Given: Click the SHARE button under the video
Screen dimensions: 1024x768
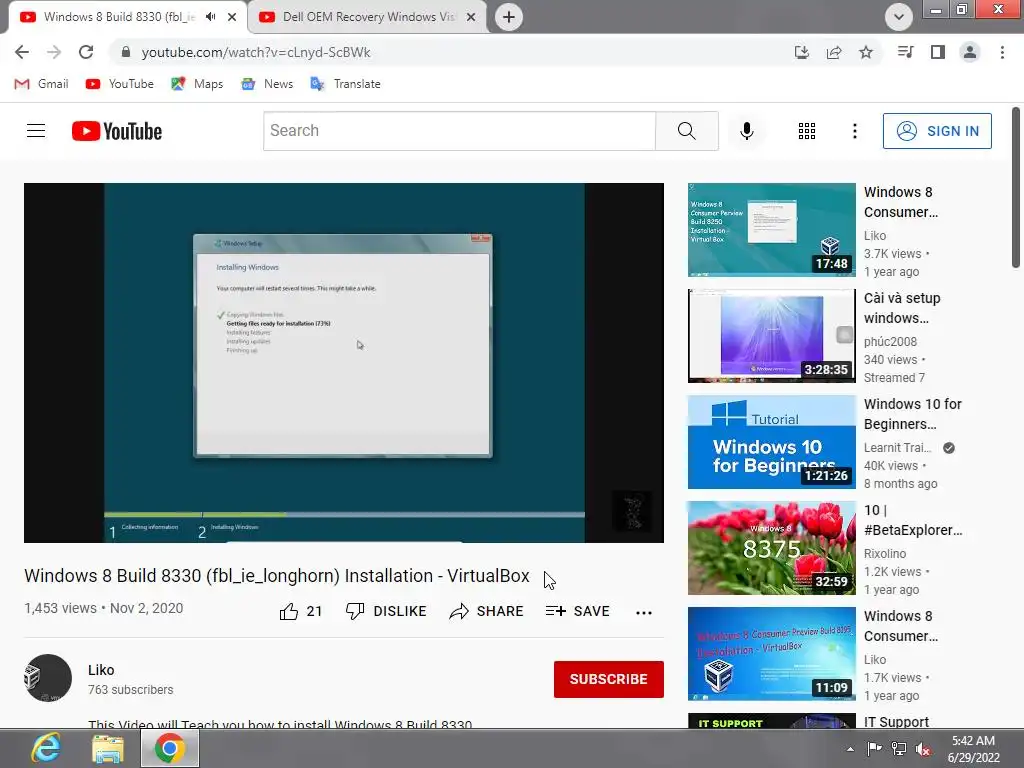Looking at the screenshot, I should pyautogui.click(x=487, y=611).
